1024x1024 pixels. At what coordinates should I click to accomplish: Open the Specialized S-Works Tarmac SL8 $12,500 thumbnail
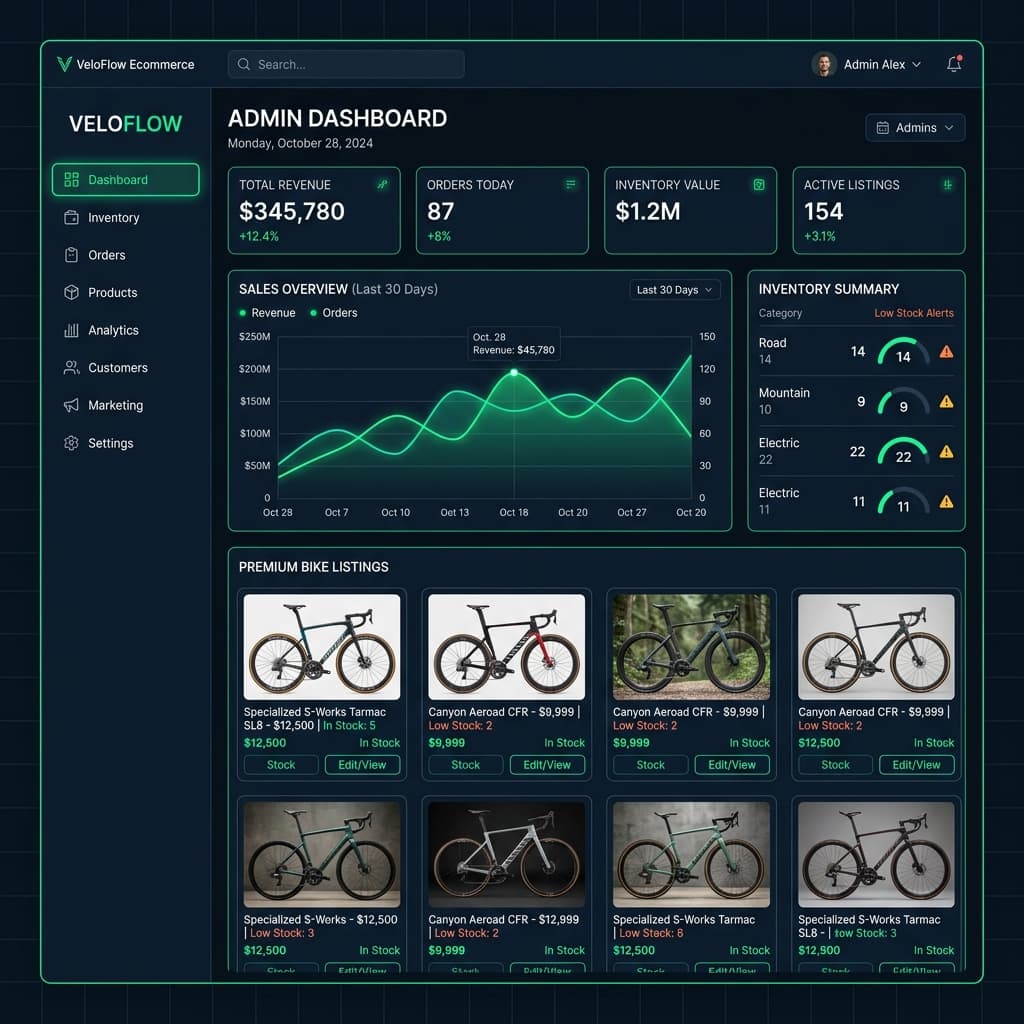click(x=322, y=647)
